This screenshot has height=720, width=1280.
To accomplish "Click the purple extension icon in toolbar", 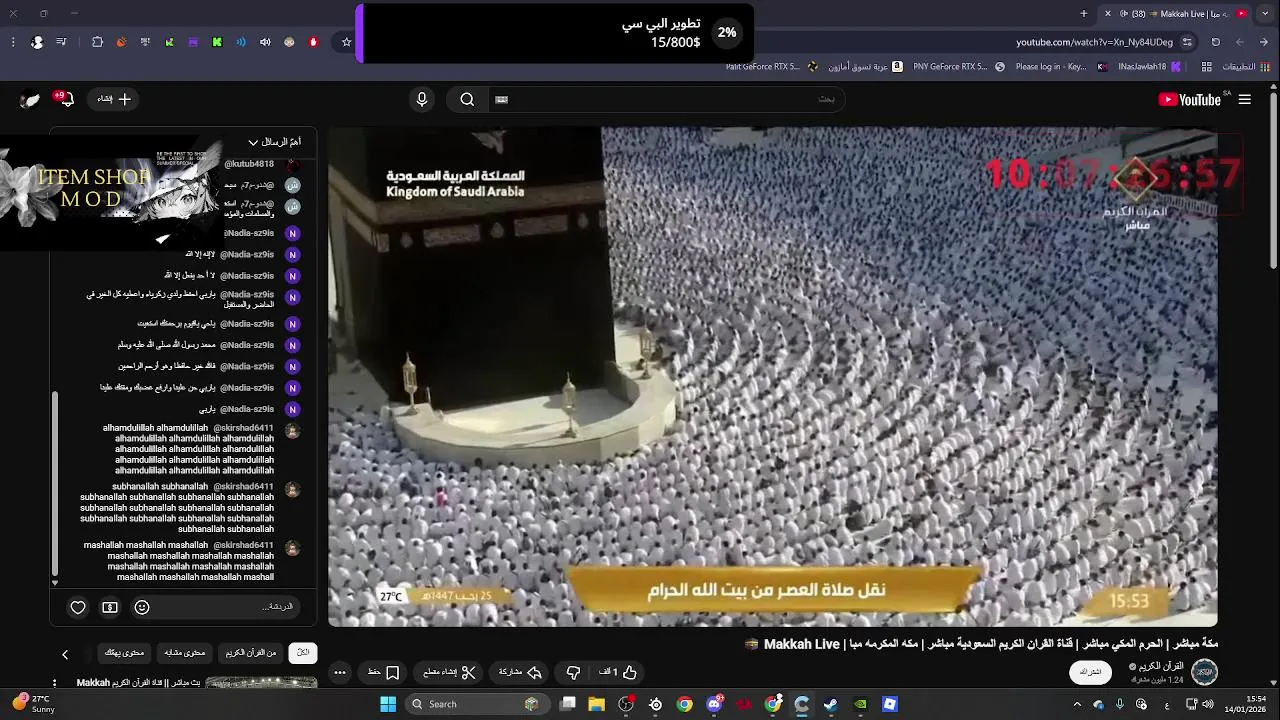I will point(193,42).
